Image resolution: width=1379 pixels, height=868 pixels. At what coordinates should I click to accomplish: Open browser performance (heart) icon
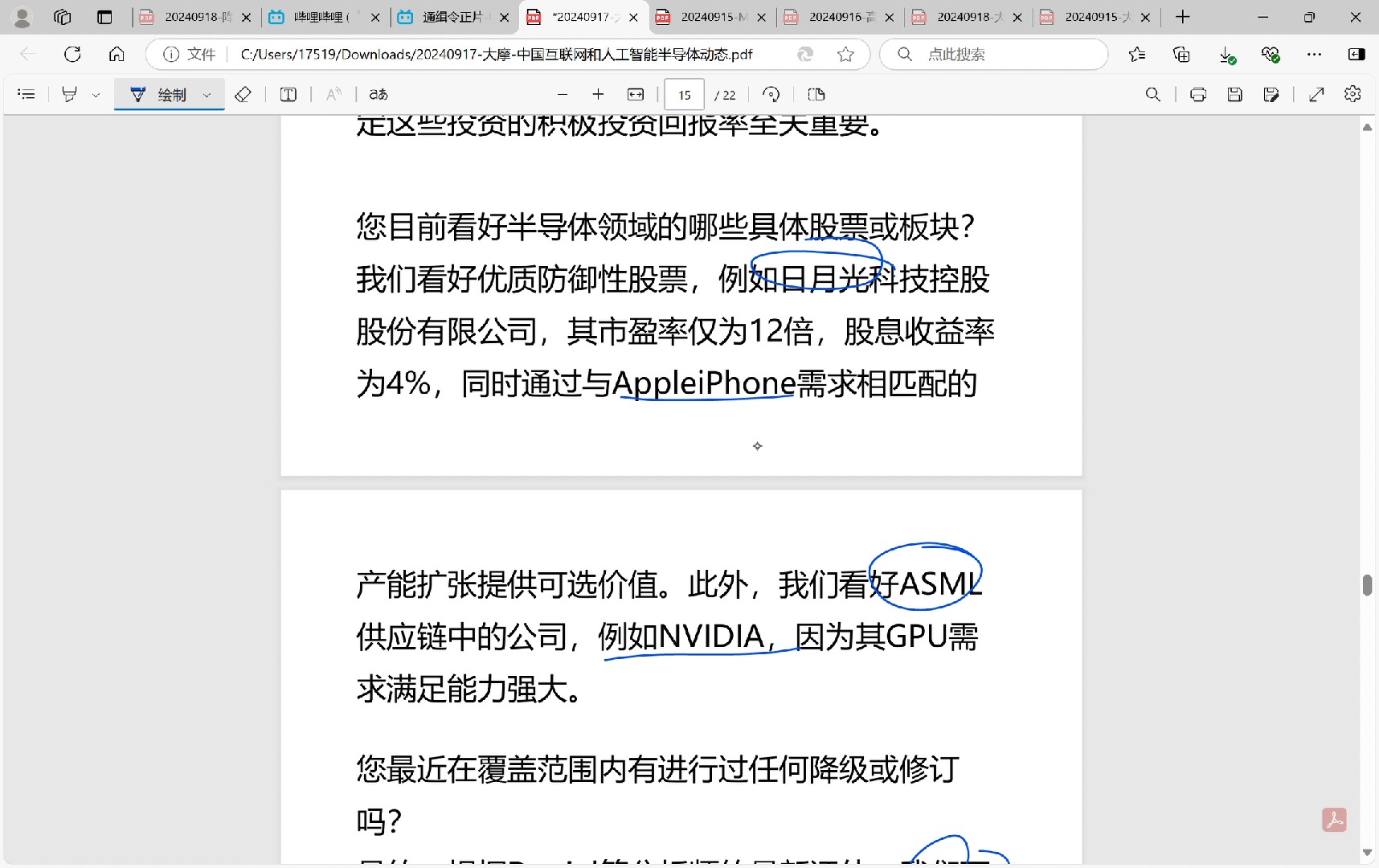coord(1270,54)
